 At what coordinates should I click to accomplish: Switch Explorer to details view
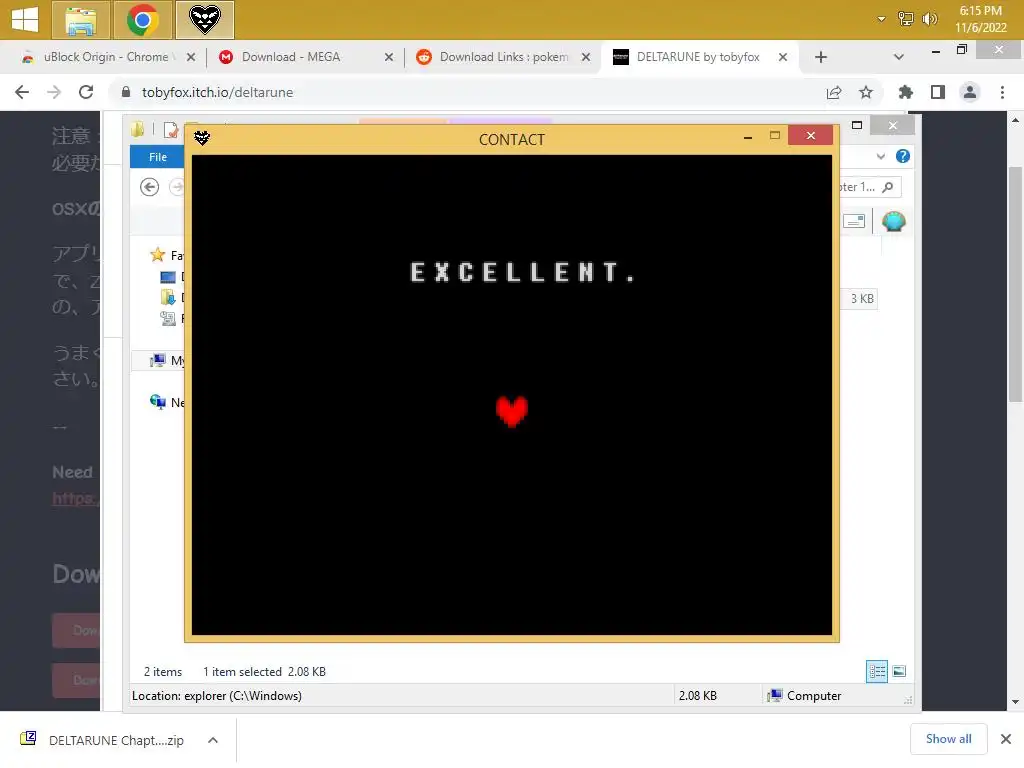[x=876, y=671]
